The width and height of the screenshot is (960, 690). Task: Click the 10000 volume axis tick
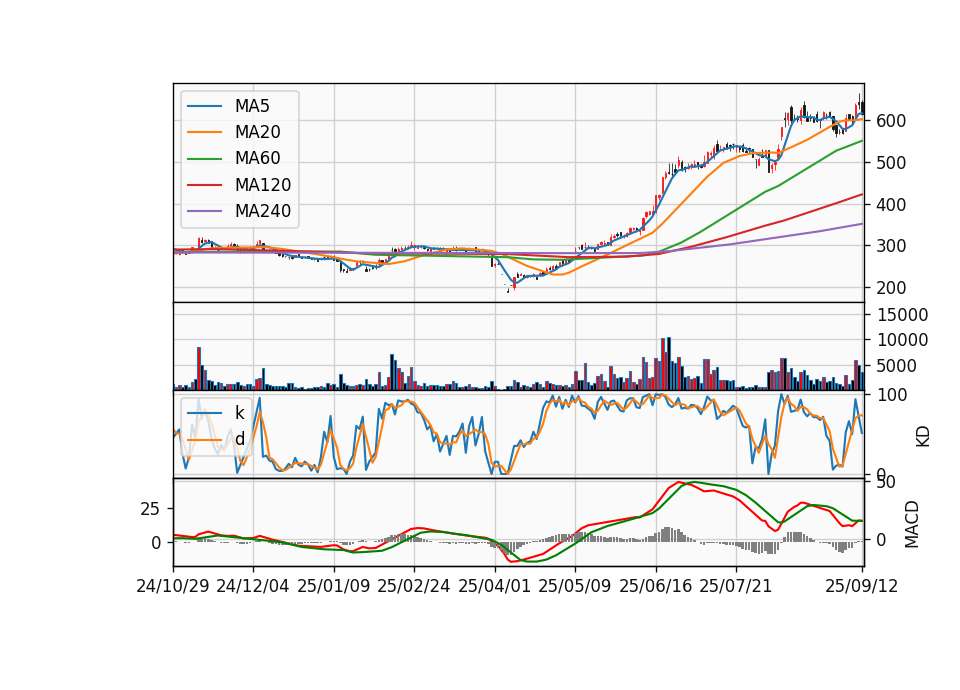click(902, 340)
